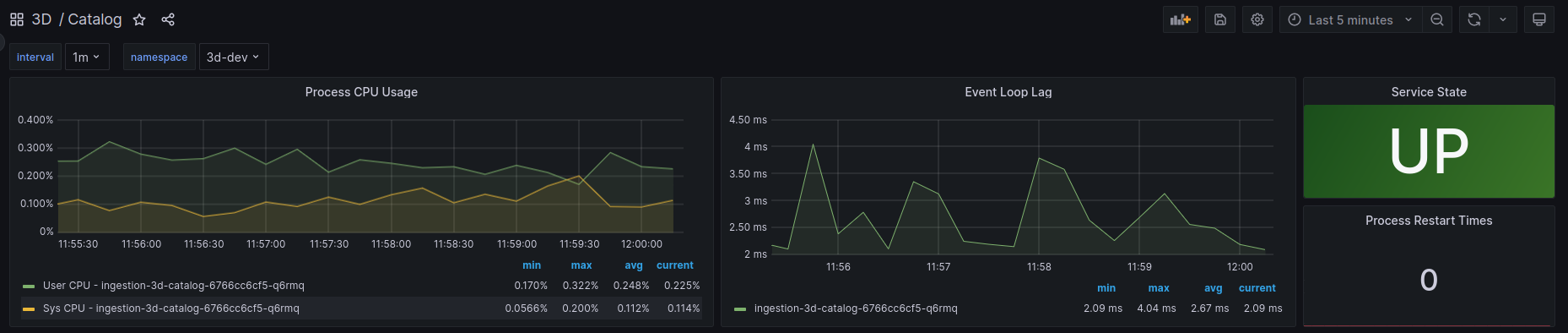Click the Catalog dashboard title

point(95,19)
